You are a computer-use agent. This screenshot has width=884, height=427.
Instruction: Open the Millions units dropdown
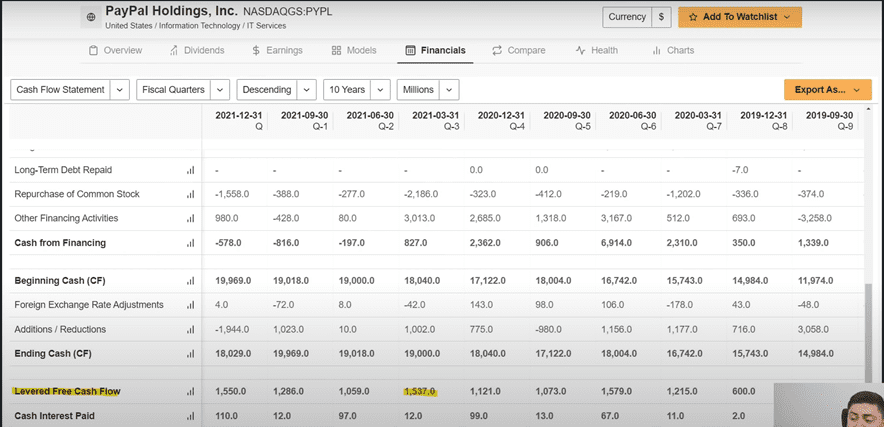click(428, 90)
